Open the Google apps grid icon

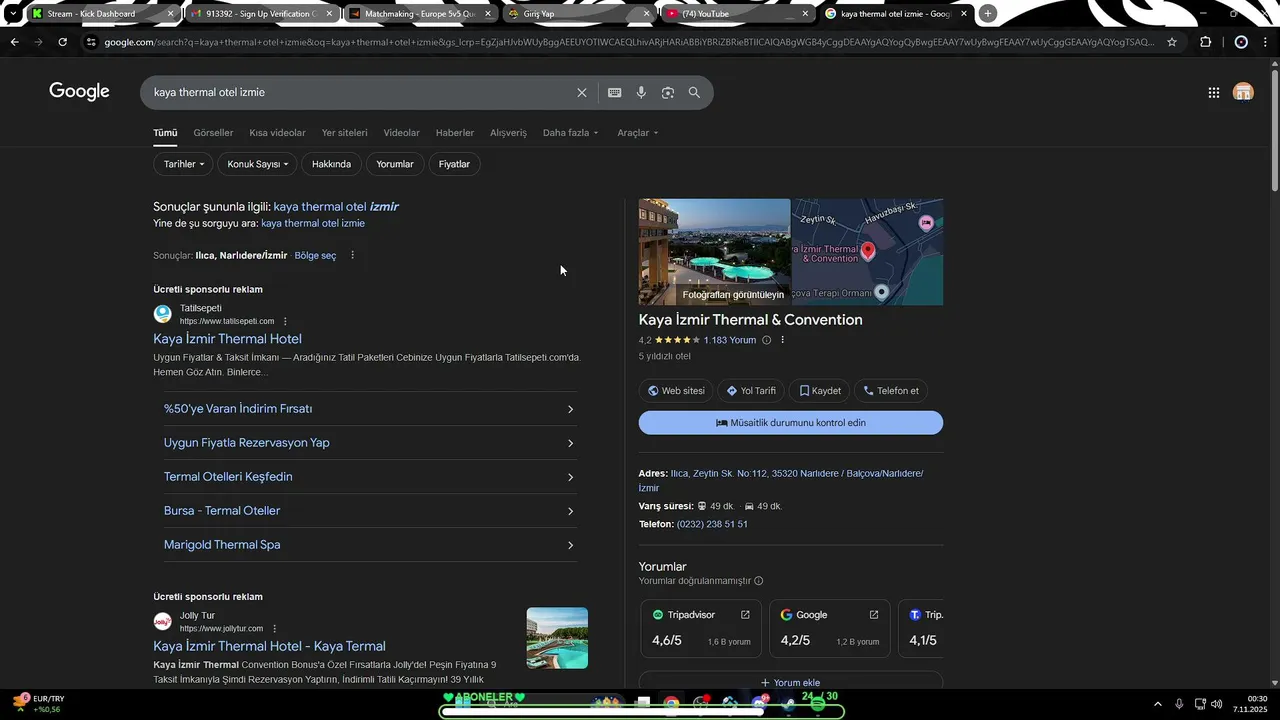coord(1213,92)
